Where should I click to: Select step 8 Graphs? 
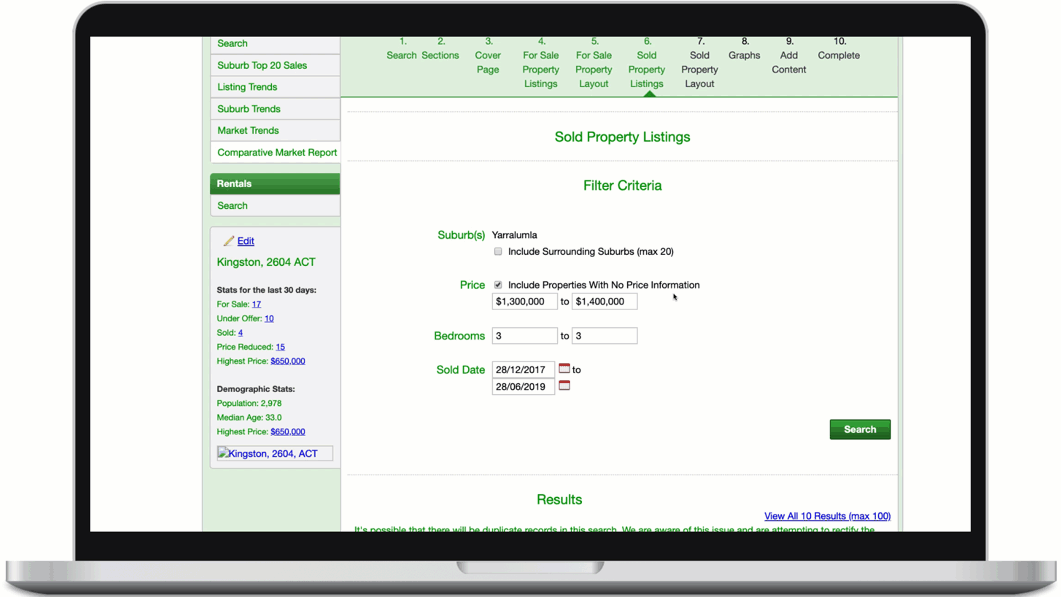[744, 49]
